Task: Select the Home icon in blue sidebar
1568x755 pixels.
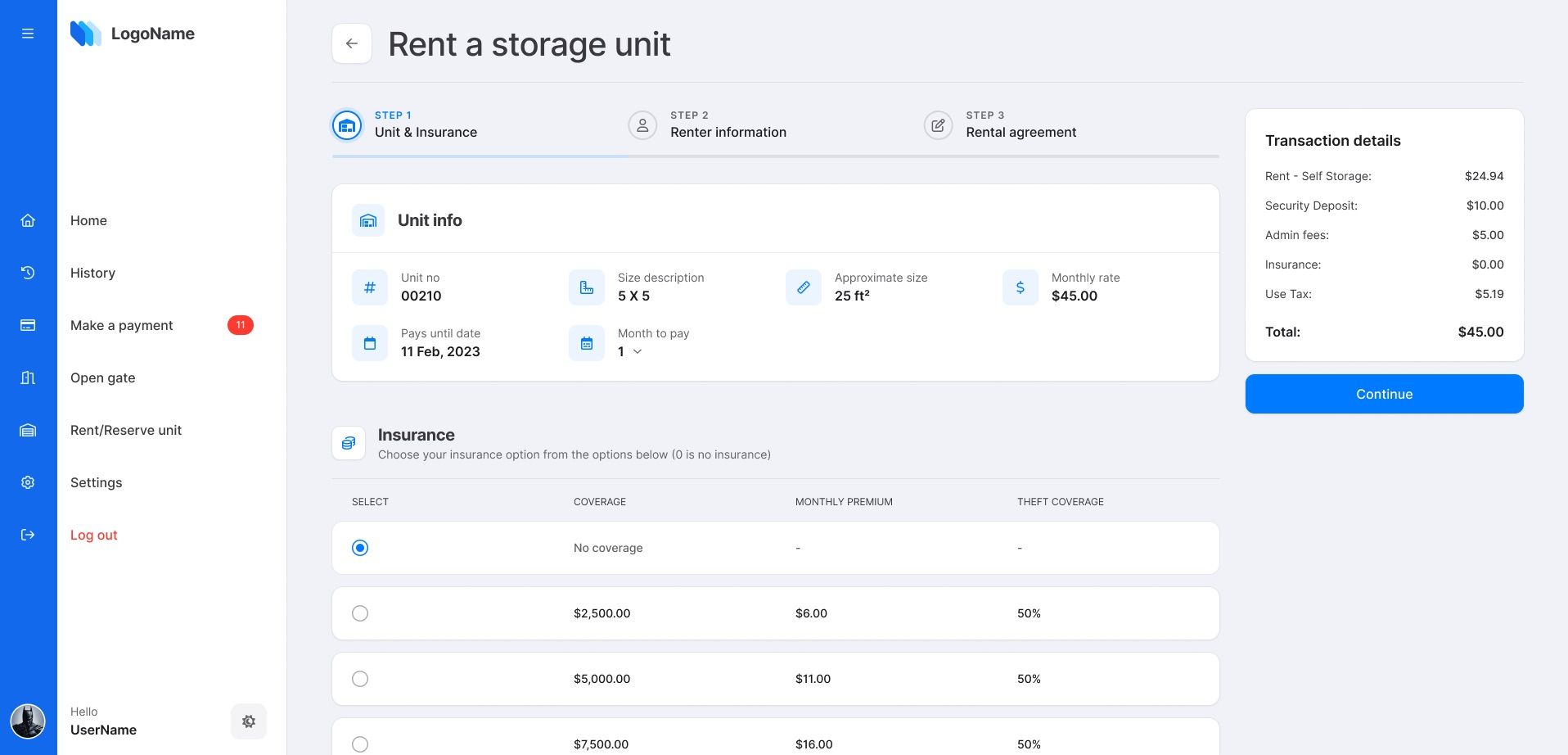Action: (x=28, y=220)
